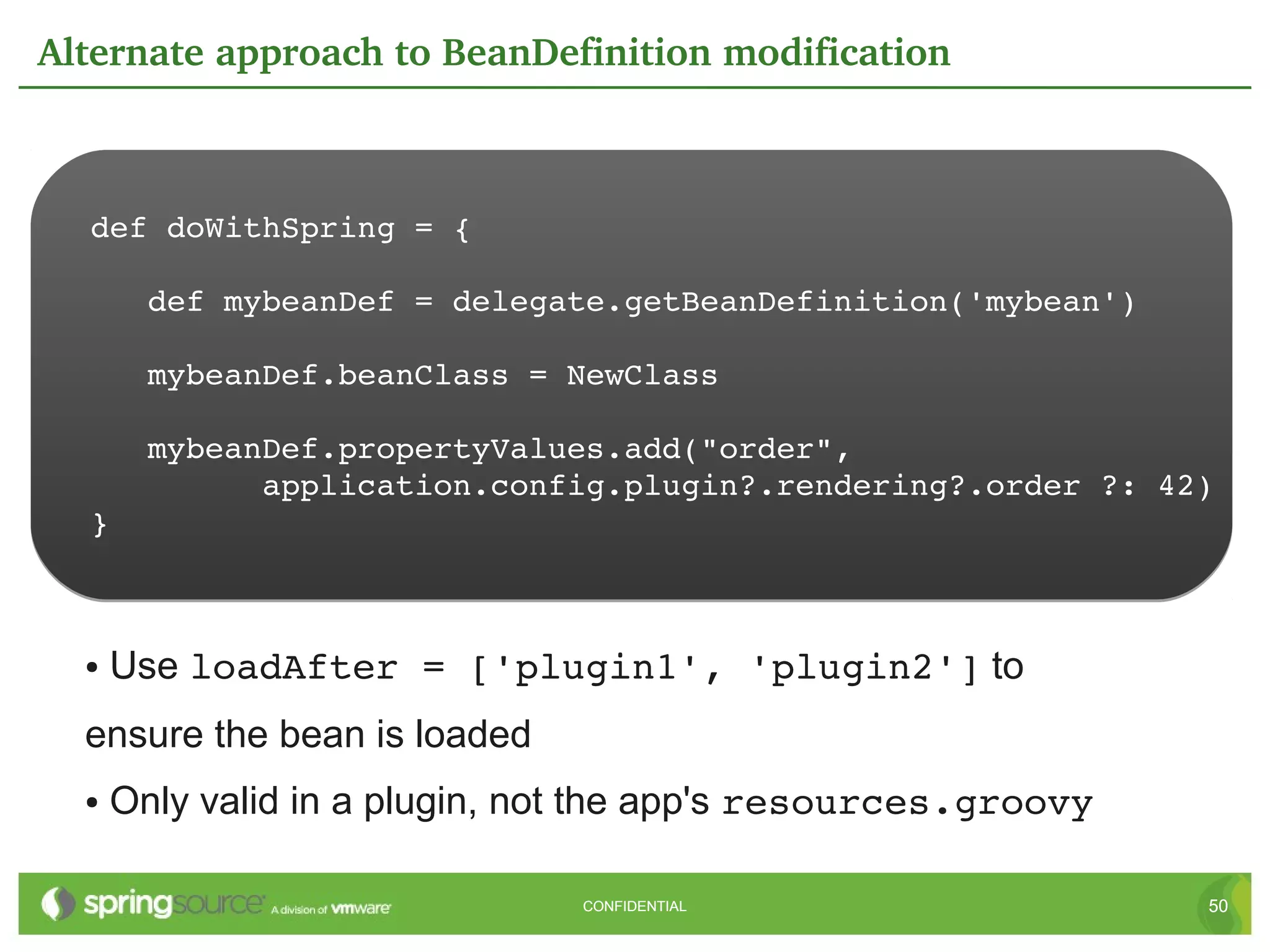Click the 'resources.groovy' code text
Viewport: 1270px width, 952px height.
(x=907, y=805)
